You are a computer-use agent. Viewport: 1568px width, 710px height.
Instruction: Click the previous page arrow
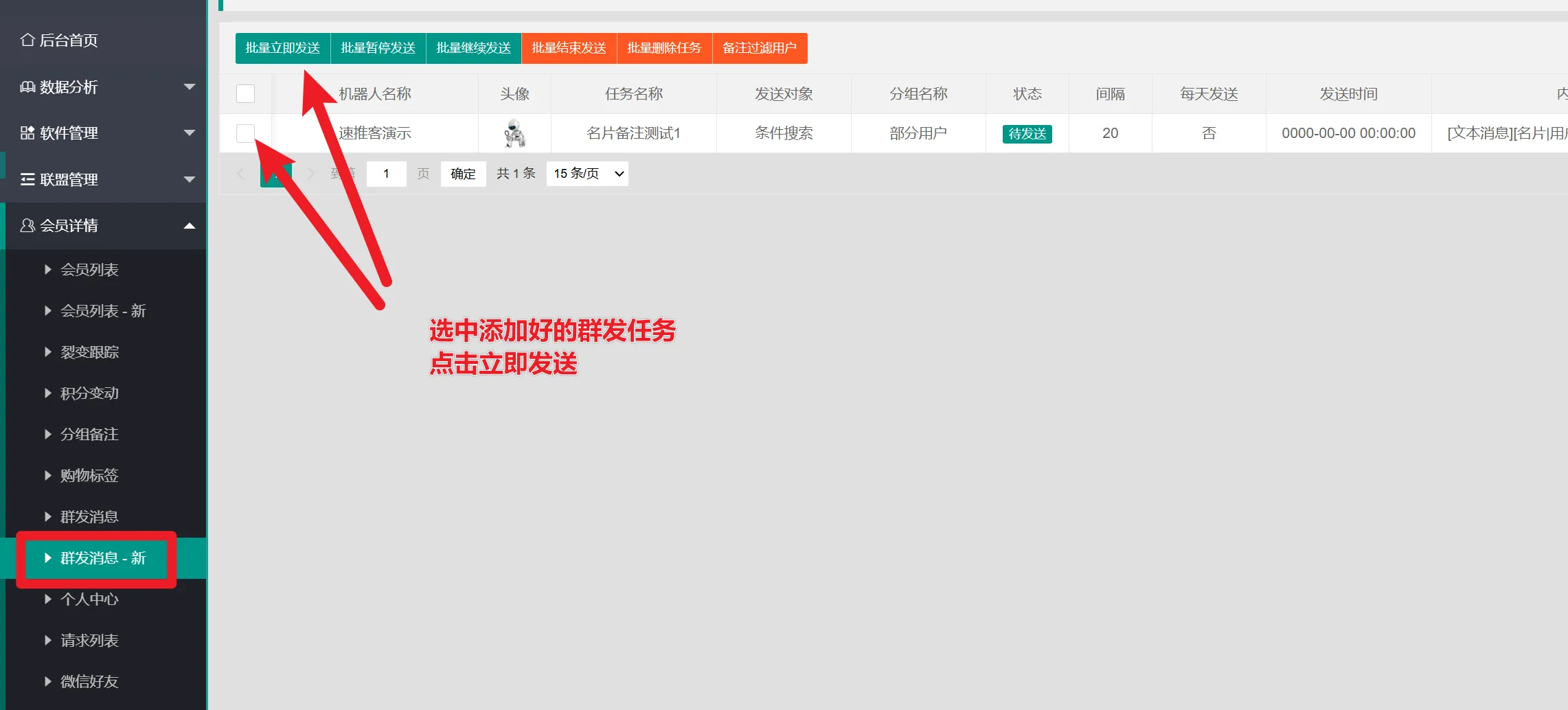tap(241, 174)
